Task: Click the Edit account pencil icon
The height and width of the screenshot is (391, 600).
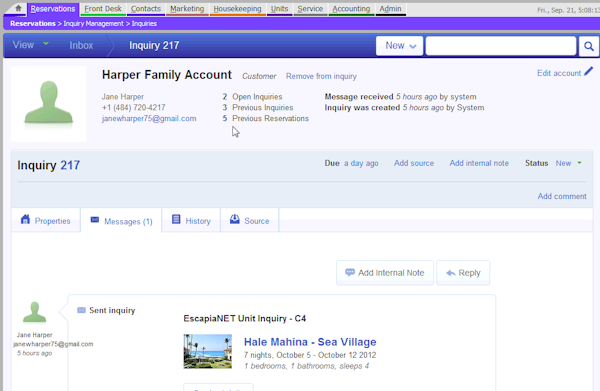Action: [589, 71]
